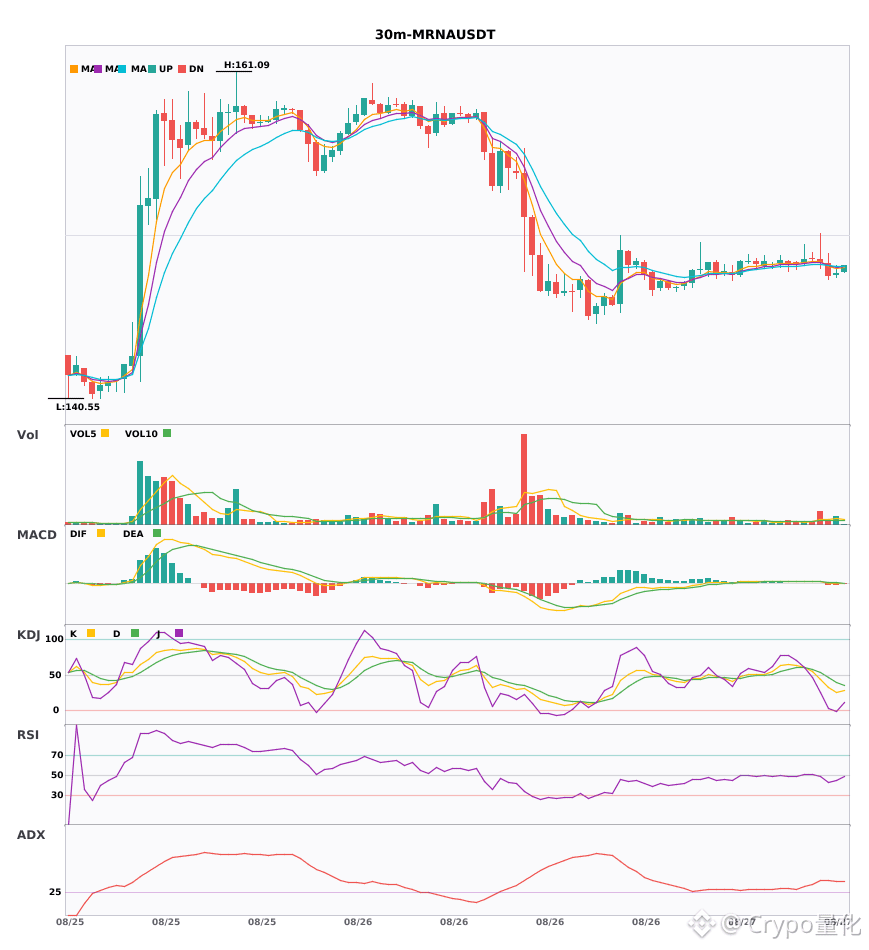Click the RSI 30 axis label

58,795
